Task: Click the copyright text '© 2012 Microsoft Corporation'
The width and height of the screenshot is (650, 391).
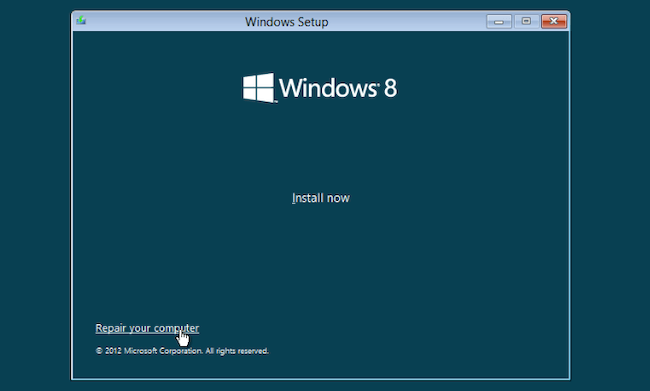Action: click(149, 351)
